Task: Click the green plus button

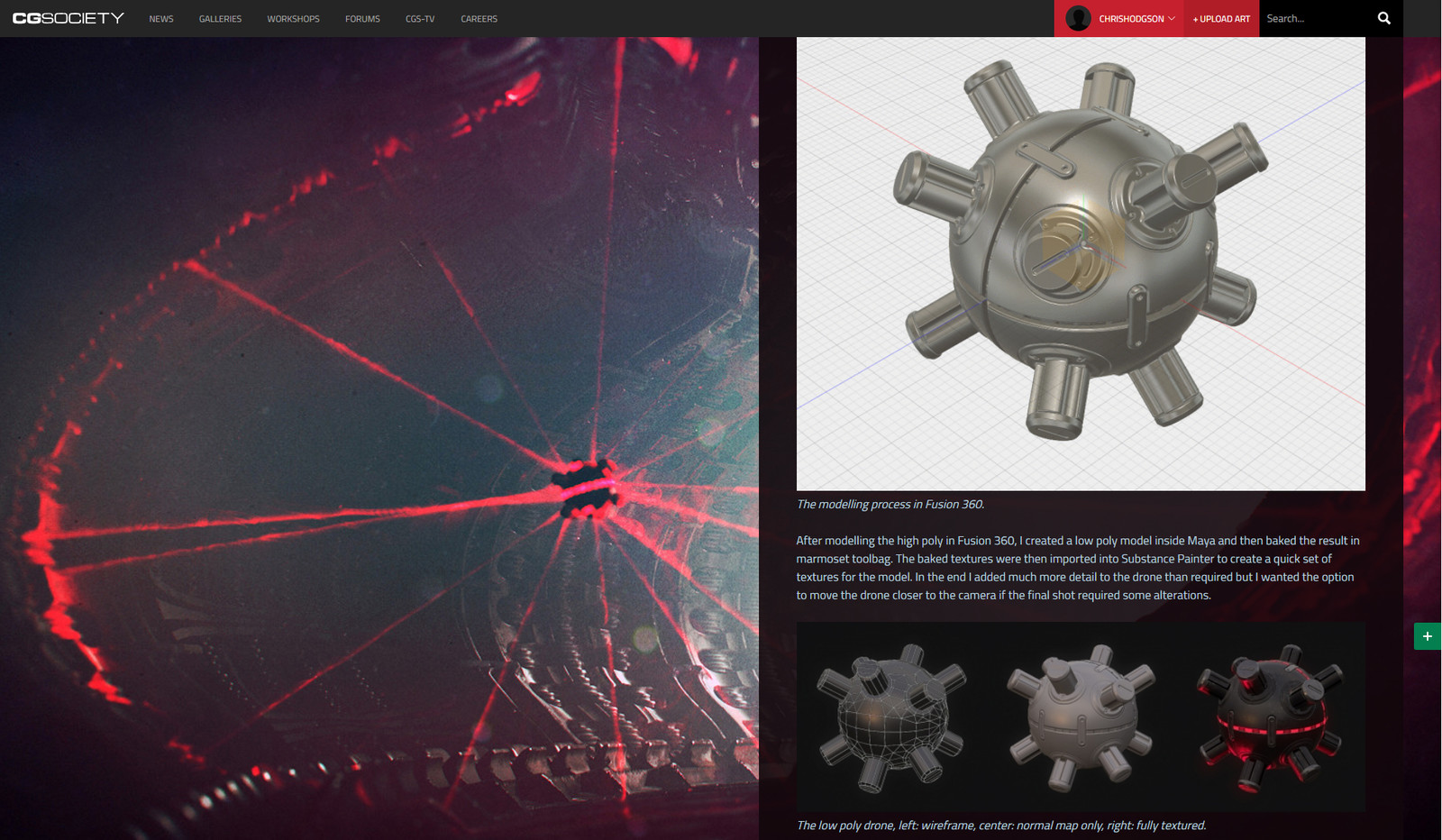Action: click(x=1428, y=636)
